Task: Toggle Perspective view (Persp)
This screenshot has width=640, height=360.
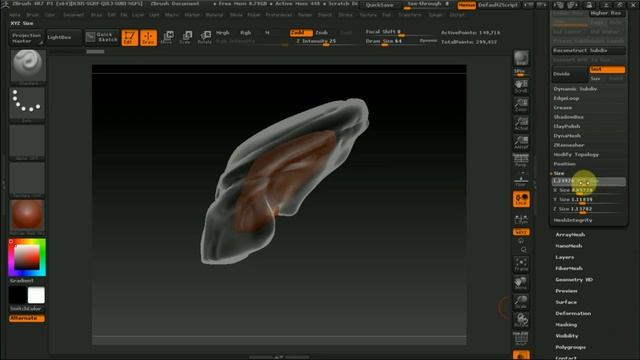Action: tap(521, 160)
